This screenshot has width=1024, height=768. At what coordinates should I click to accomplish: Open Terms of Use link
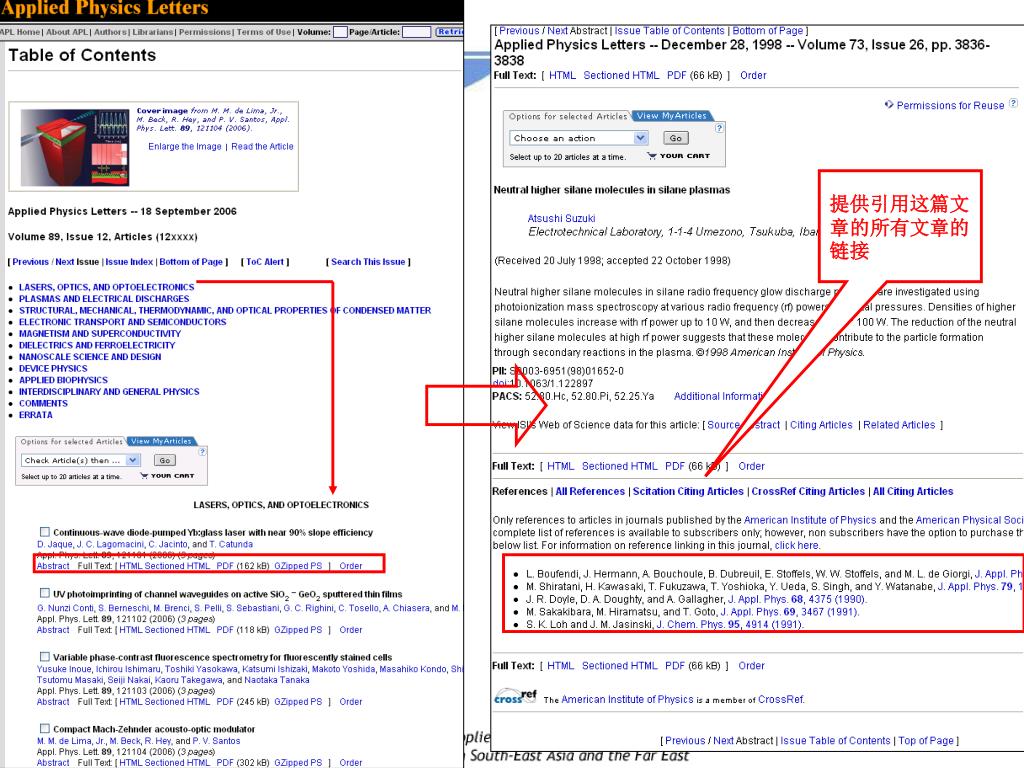[x=264, y=32]
